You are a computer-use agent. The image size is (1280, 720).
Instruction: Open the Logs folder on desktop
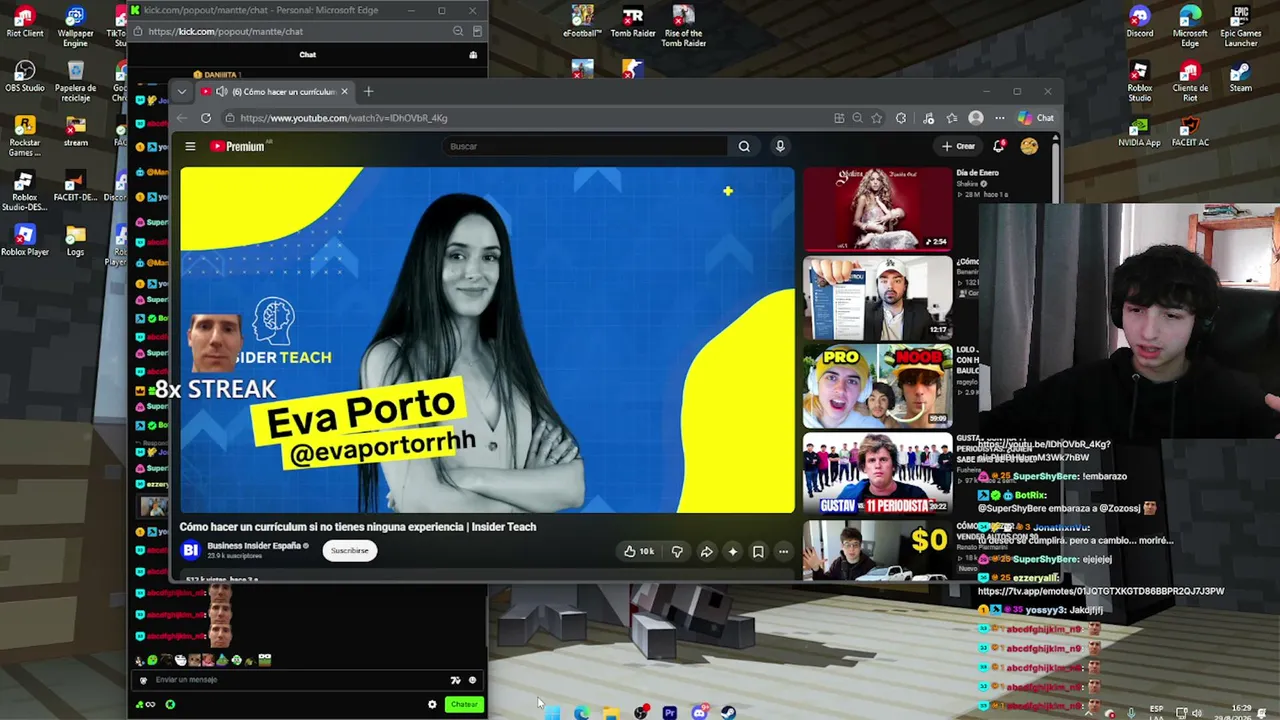[x=75, y=239]
